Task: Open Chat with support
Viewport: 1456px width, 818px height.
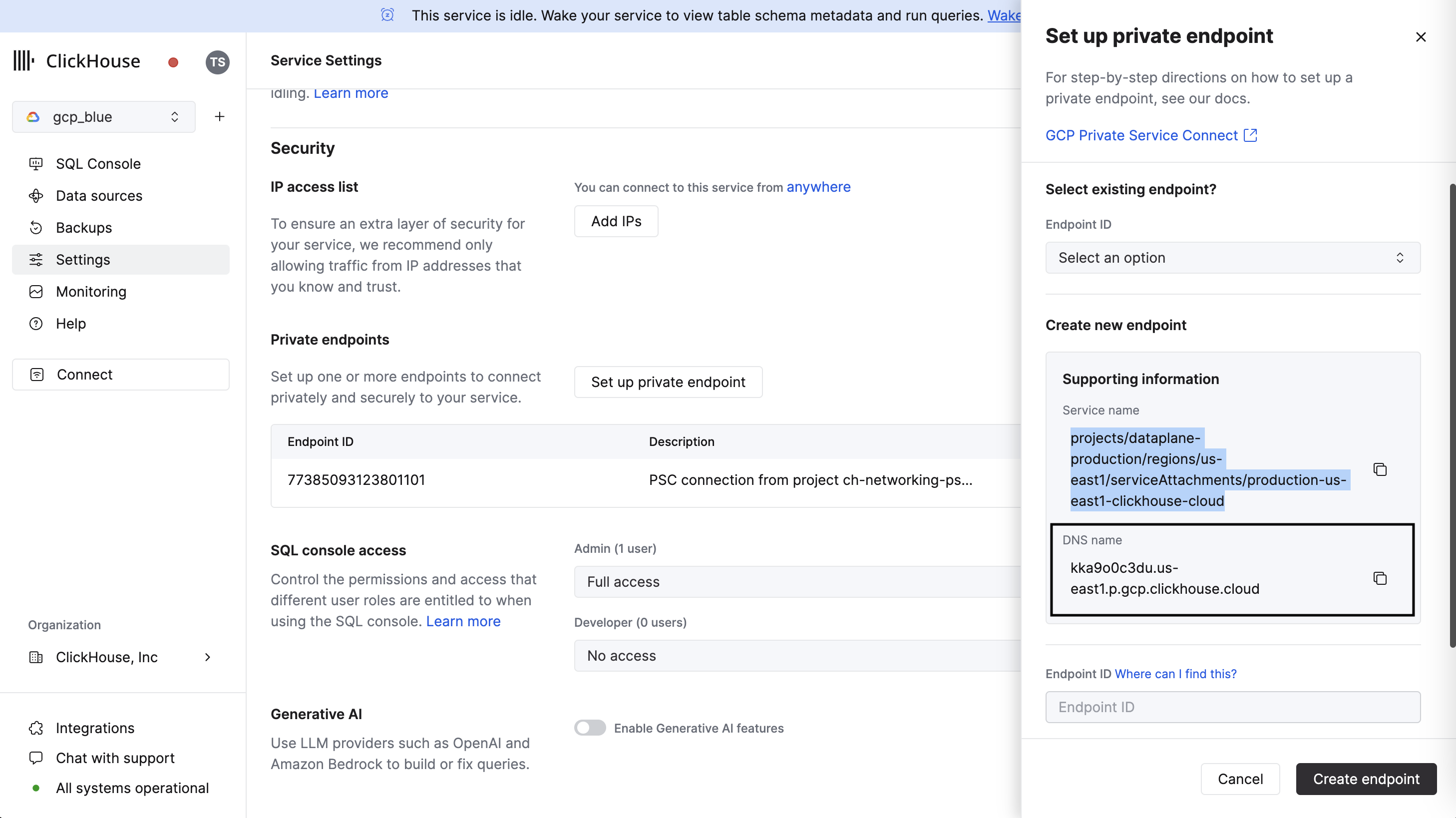Action: coord(115,758)
